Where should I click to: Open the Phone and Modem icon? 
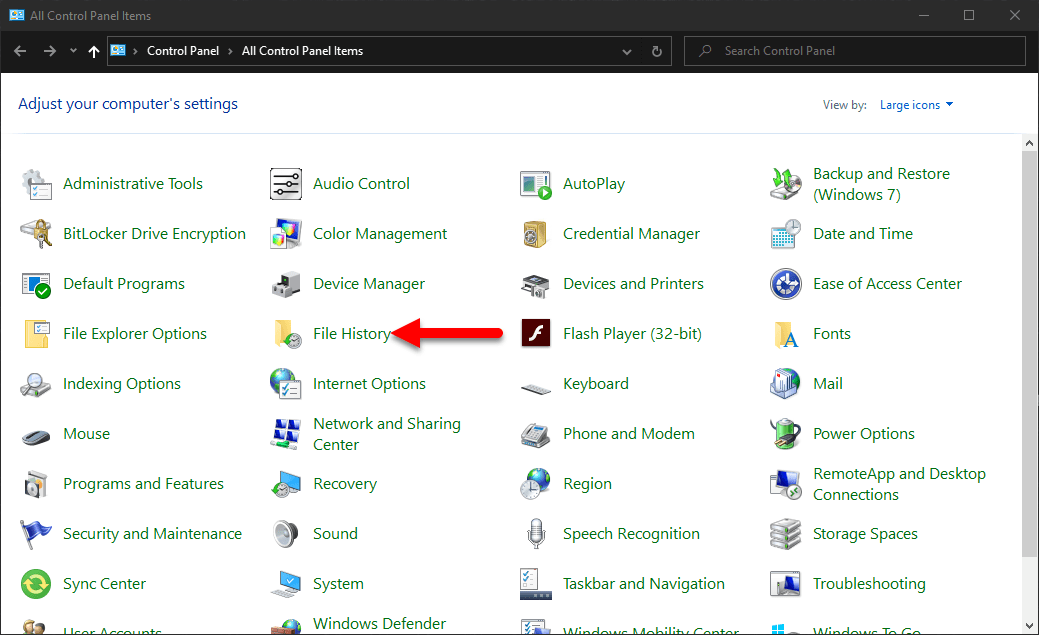tap(536, 434)
